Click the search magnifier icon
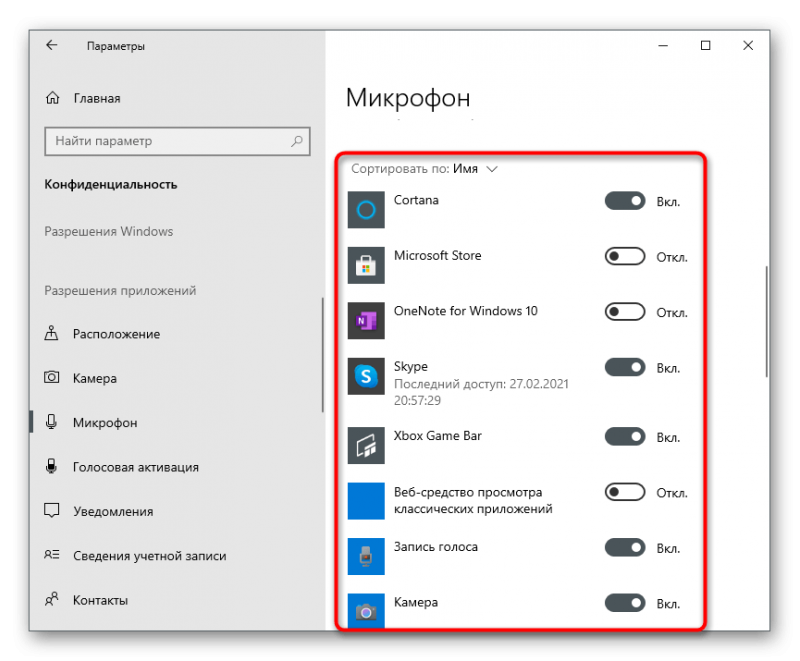The width and height of the screenshot is (800, 661). (297, 141)
